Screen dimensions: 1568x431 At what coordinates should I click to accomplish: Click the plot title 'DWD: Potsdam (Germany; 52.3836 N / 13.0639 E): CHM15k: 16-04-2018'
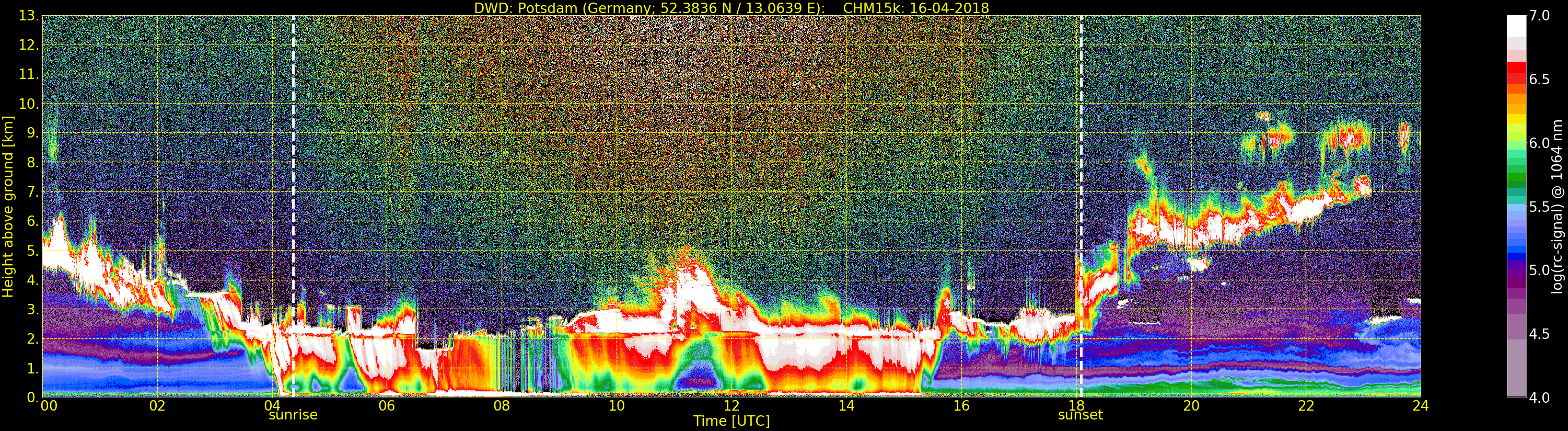731,8
